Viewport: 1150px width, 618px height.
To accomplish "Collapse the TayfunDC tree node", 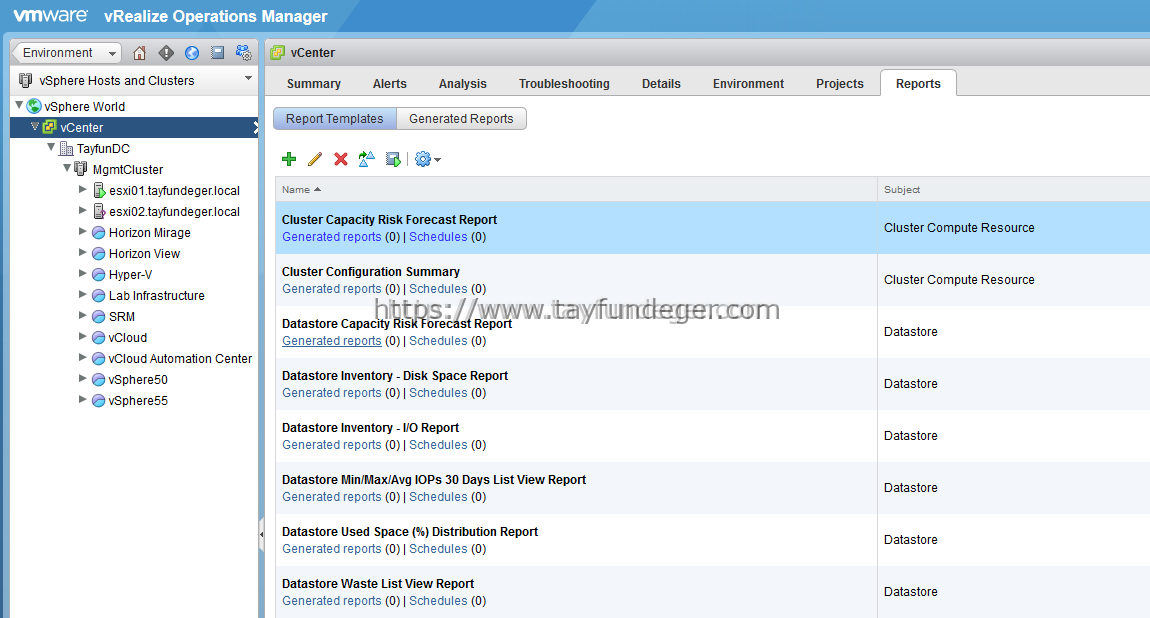I will tap(51, 147).
